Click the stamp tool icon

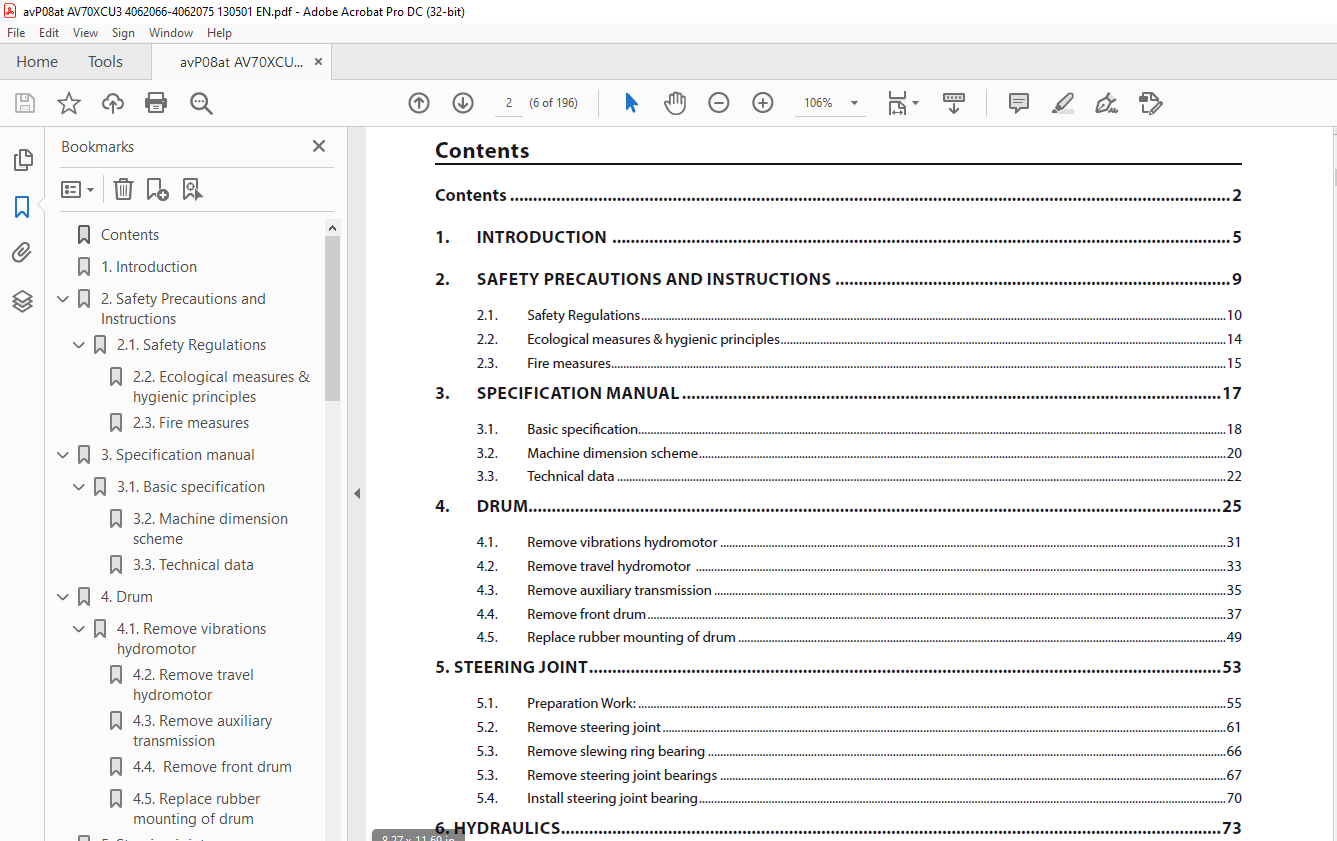[1150, 103]
